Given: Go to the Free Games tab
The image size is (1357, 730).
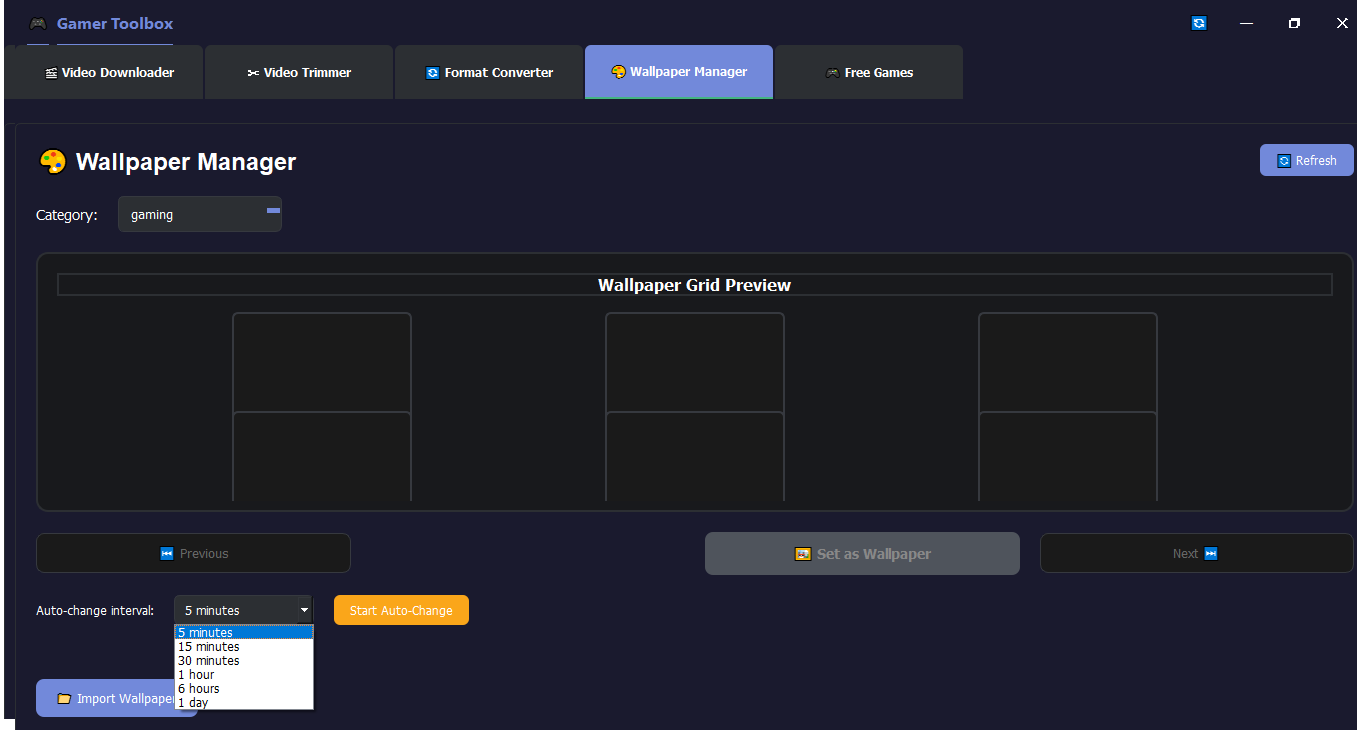Looking at the screenshot, I should tap(869, 72).
